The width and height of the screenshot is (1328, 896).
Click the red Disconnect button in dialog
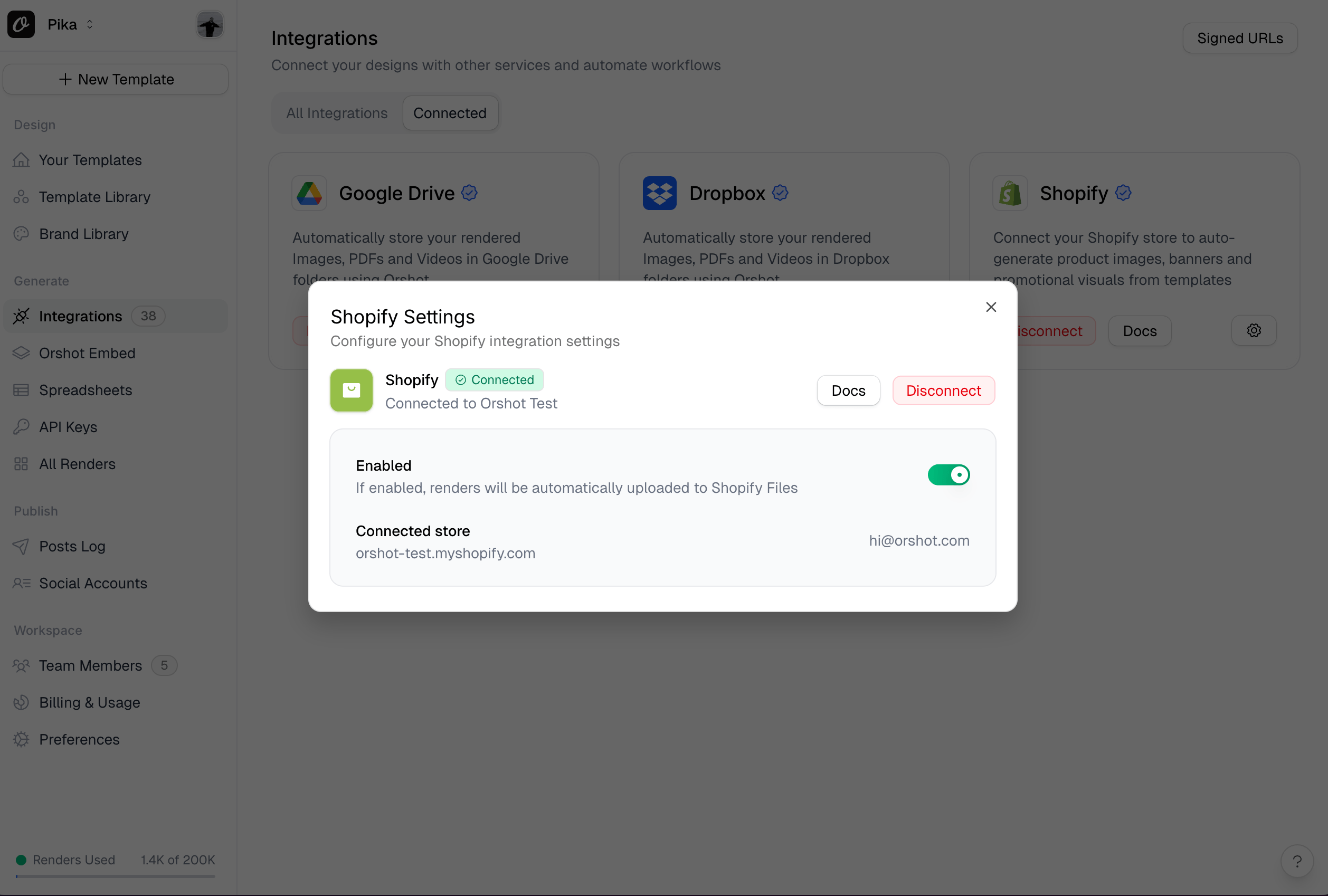pos(943,390)
